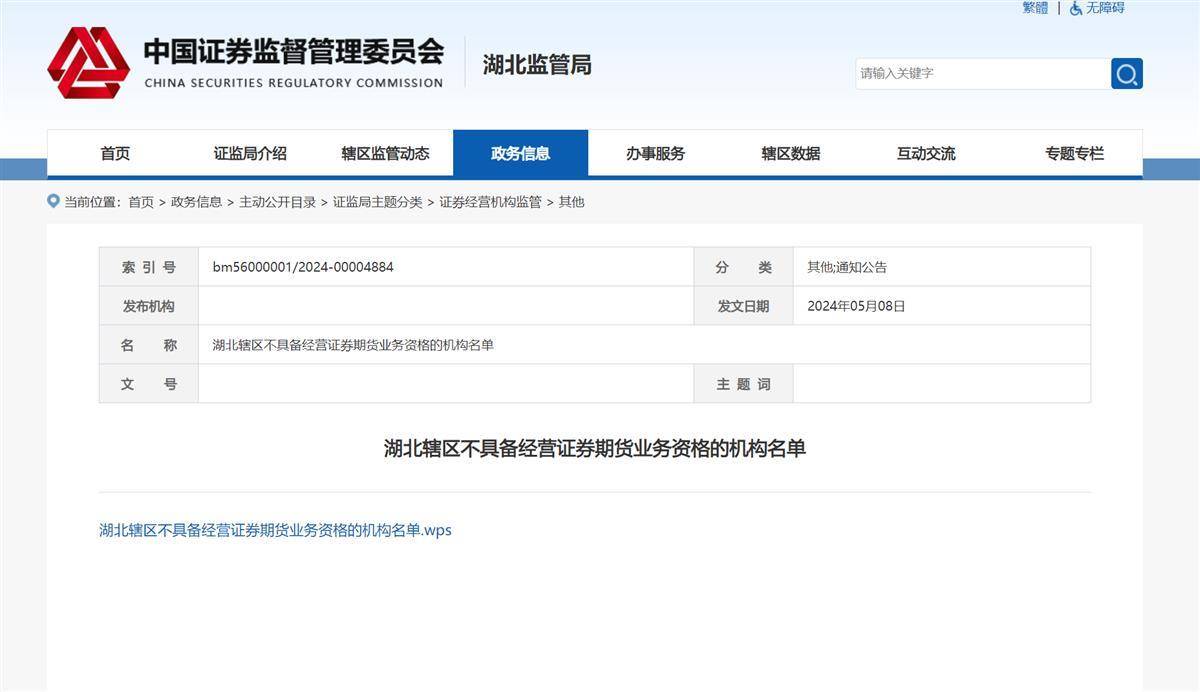Click the 主题词 label cell
Image resolution: width=1200 pixels, height=692 pixels.
coord(744,384)
